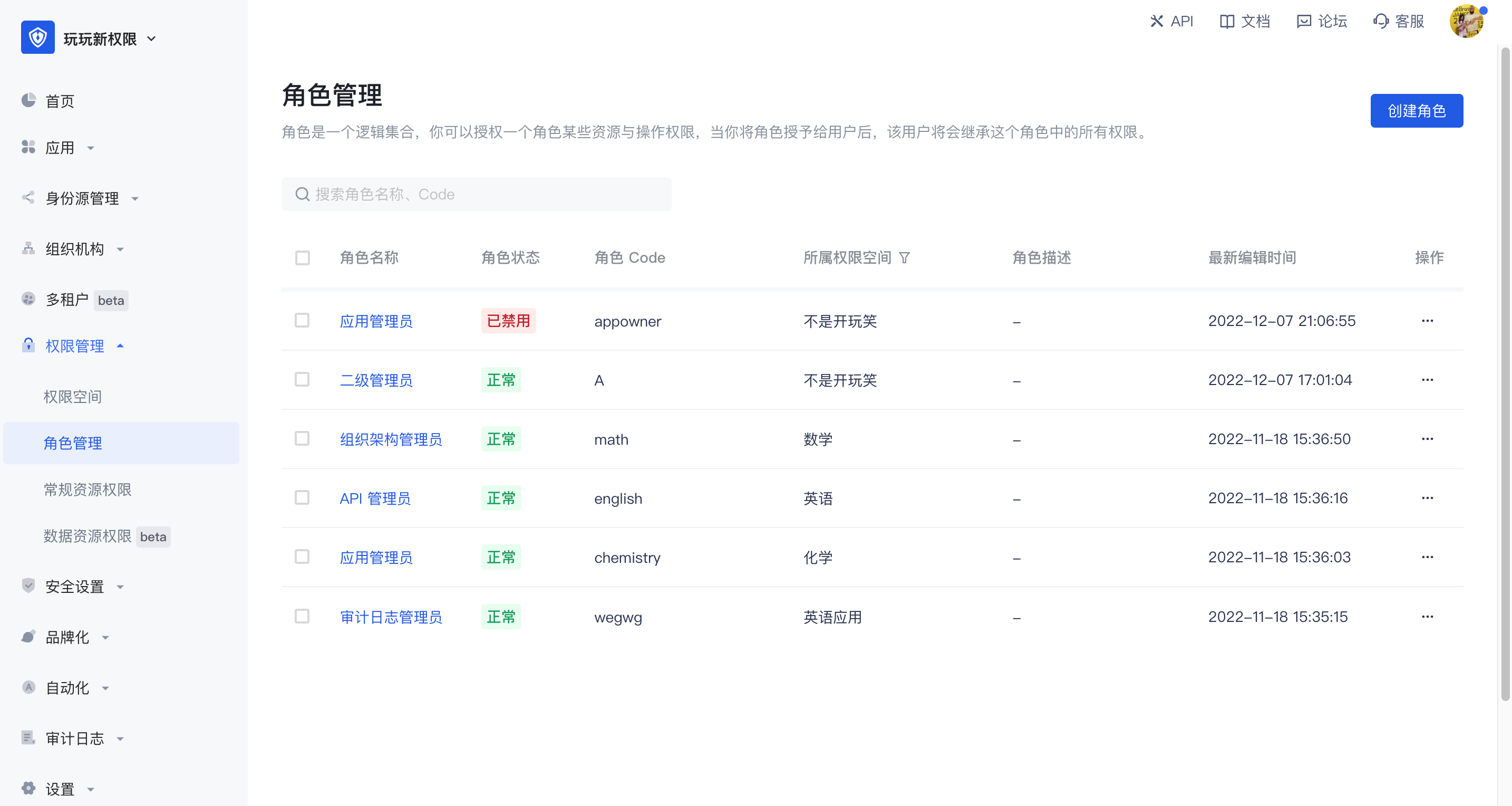Open the API 管理员 role link
Viewport: 1512px width, 806px height.
click(x=375, y=498)
